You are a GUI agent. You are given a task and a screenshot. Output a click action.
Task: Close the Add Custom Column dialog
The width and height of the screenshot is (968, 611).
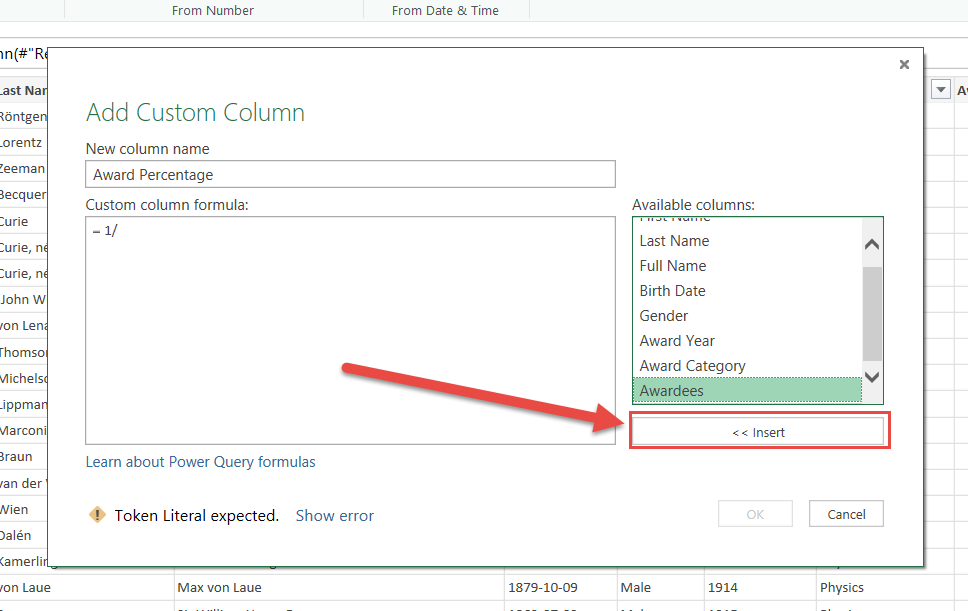click(x=904, y=65)
